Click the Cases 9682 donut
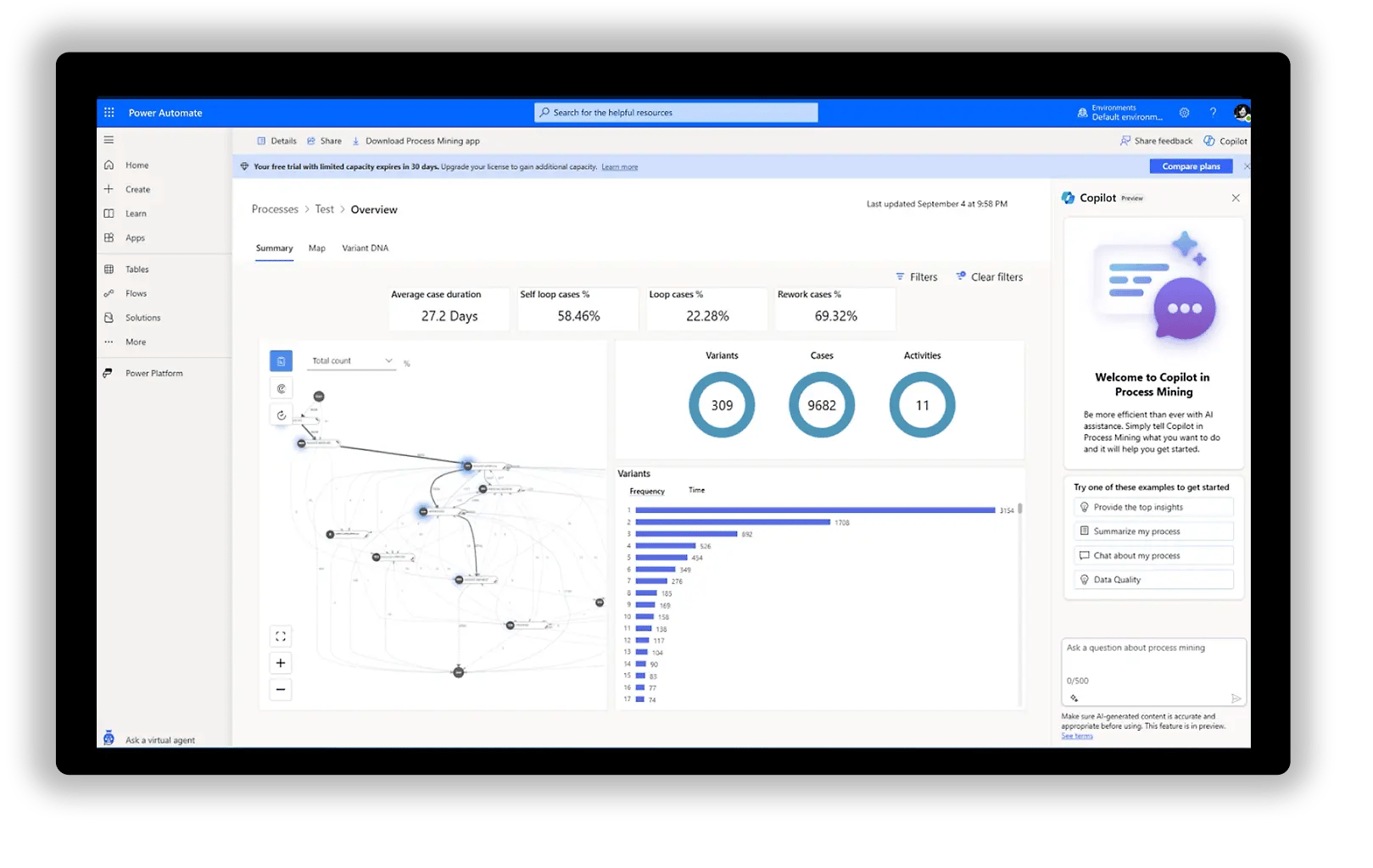Image resolution: width=1373 pixels, height=868 pixels. (x=822, y=405)
